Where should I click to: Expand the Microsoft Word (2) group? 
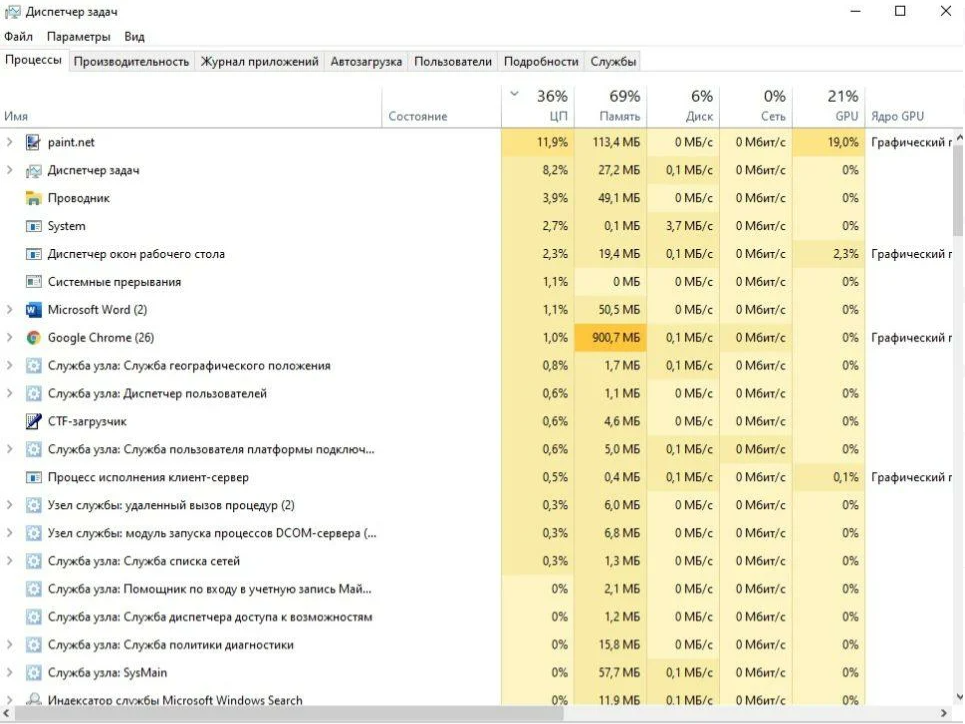pos(9,310)
